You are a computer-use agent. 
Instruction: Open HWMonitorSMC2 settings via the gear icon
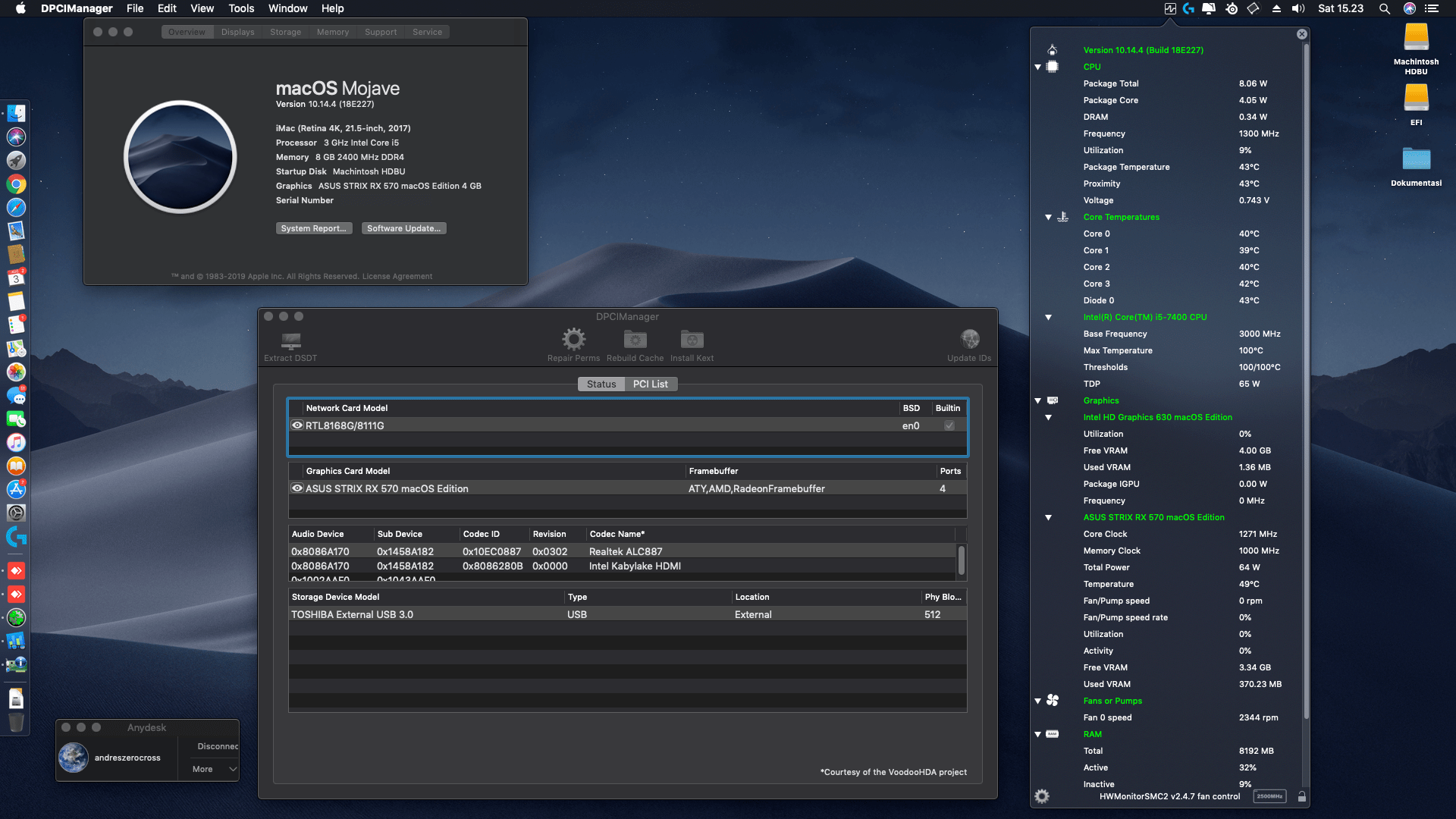coord(1041,795)
